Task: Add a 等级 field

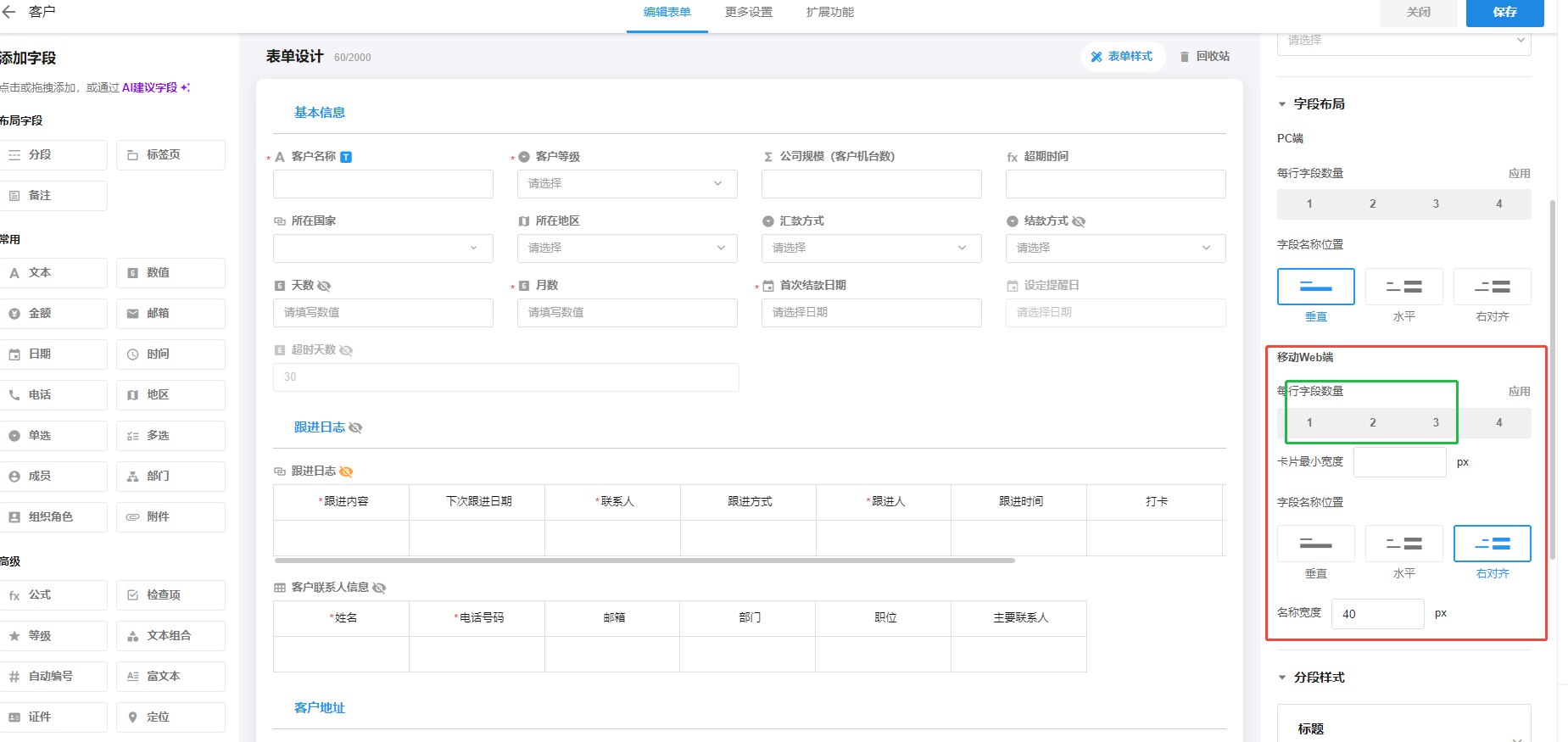Action: coord(53,636)
